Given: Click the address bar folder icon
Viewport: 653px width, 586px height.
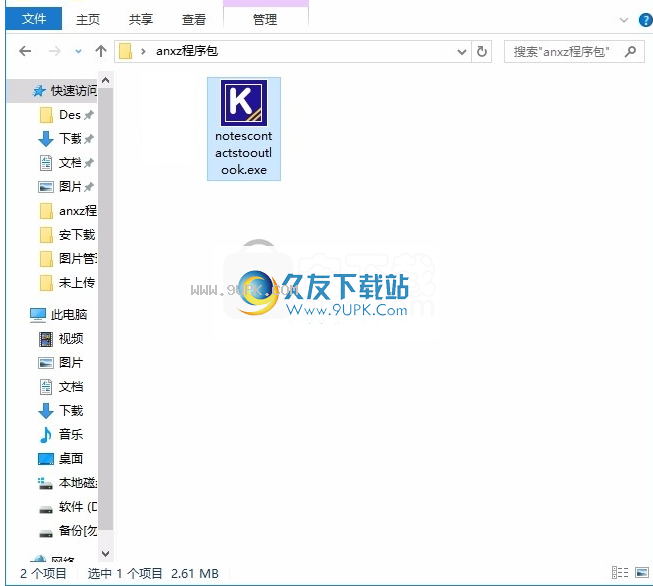Looking at the screenshot, I should click(125, 52).
